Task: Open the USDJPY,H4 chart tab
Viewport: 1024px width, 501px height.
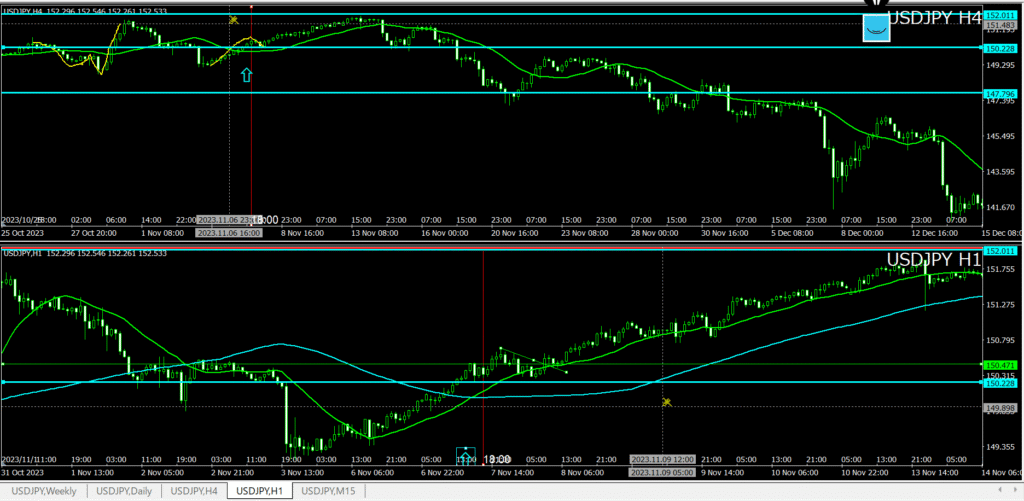Action: 195,491
